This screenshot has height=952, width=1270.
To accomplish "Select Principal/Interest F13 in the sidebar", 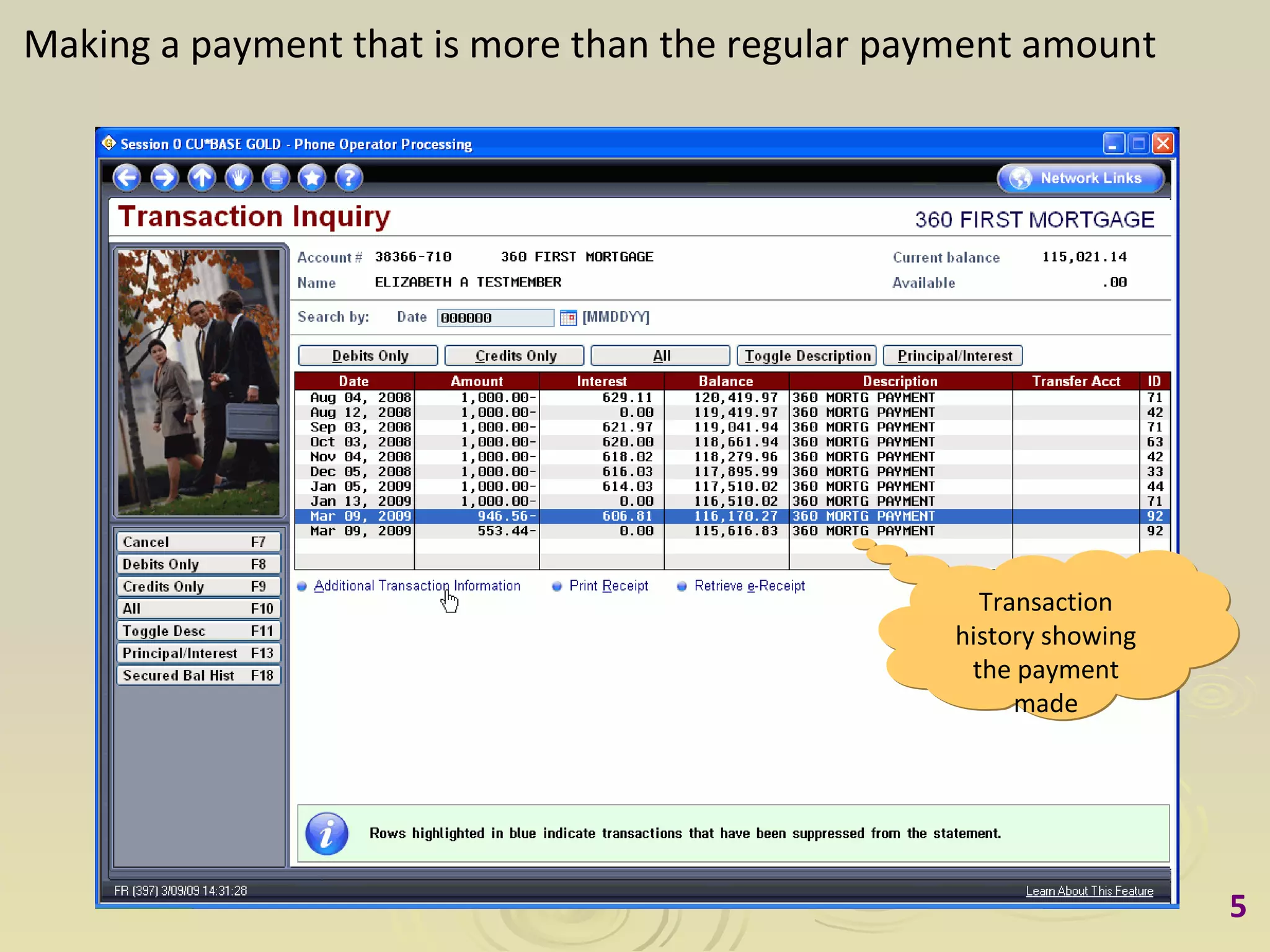I will (x=198, y=653).
